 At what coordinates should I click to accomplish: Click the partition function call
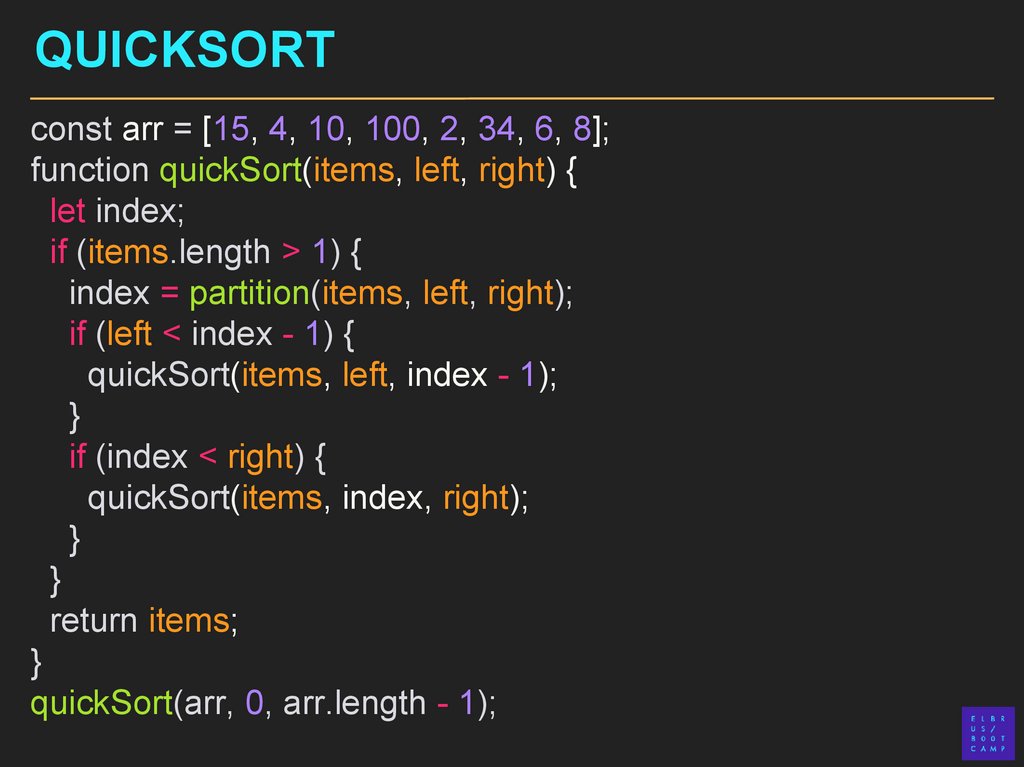(x=249, y=294)
